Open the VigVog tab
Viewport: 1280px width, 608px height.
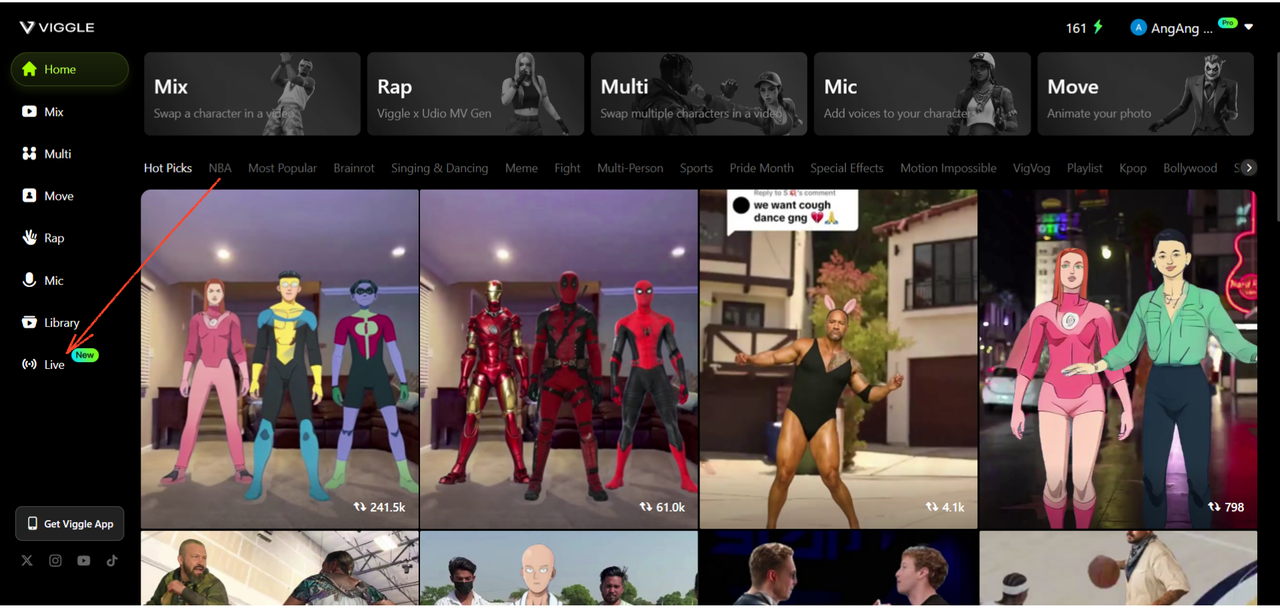[1032, 168]
